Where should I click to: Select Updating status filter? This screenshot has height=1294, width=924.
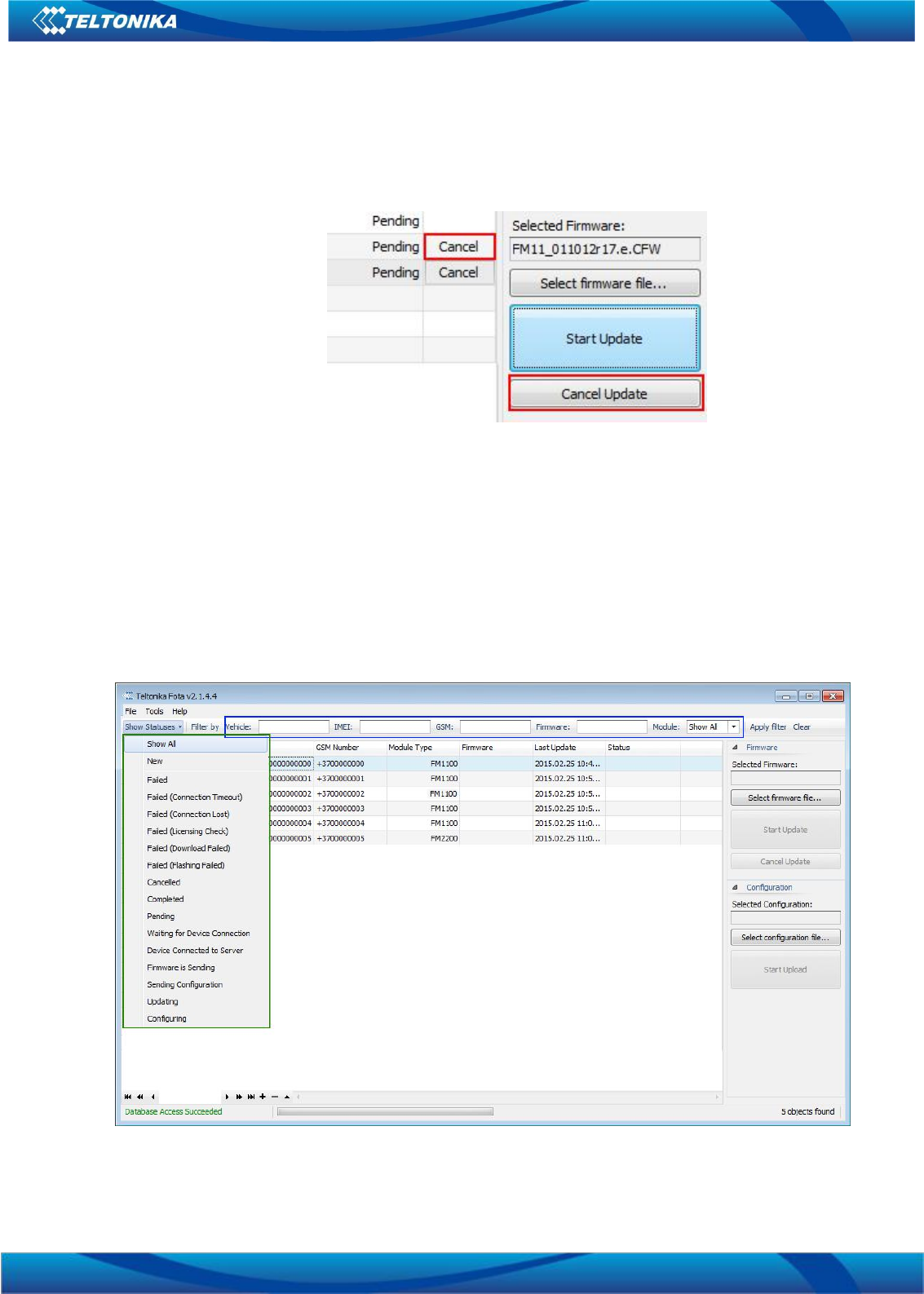(196, 1001)
